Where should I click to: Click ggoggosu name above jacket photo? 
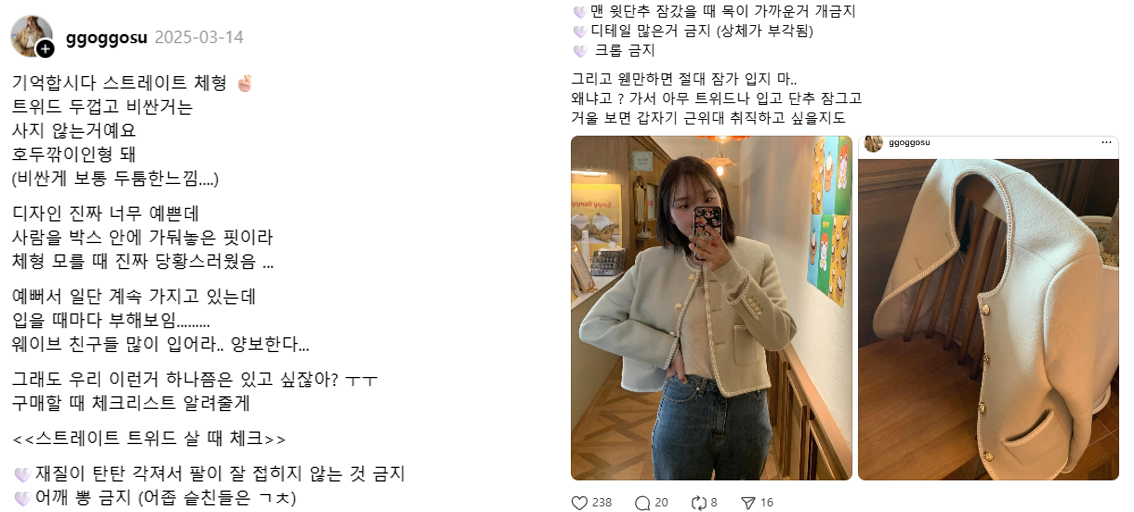[909, 142]
